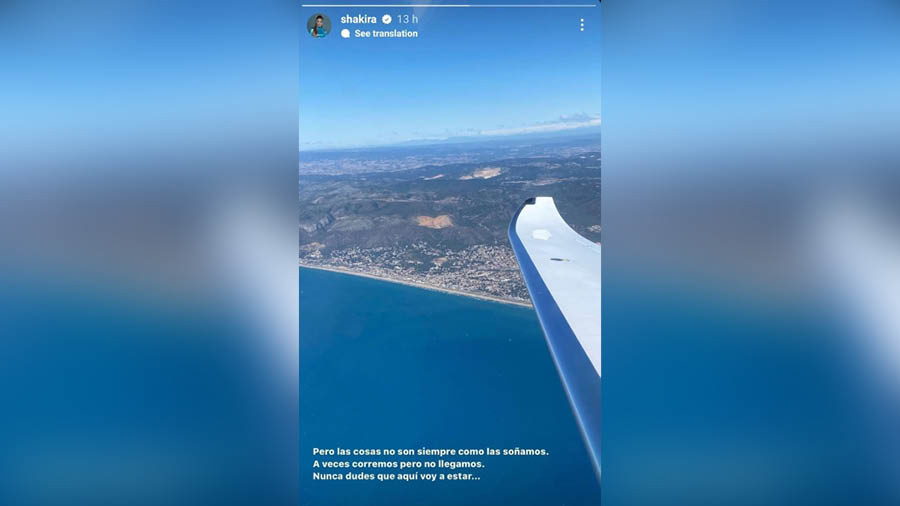This screenshot has width=900, height=506.
Task: Click the filled part of story progress bar
Action: click(386, 5)
